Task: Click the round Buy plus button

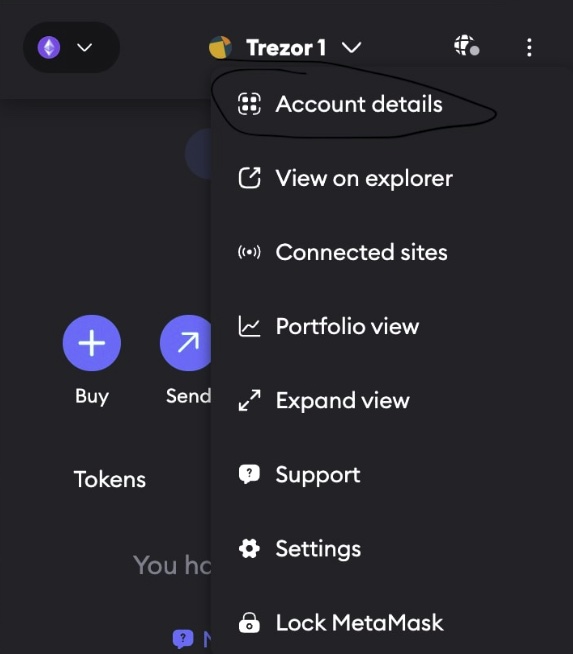Action: click(92, 343)
